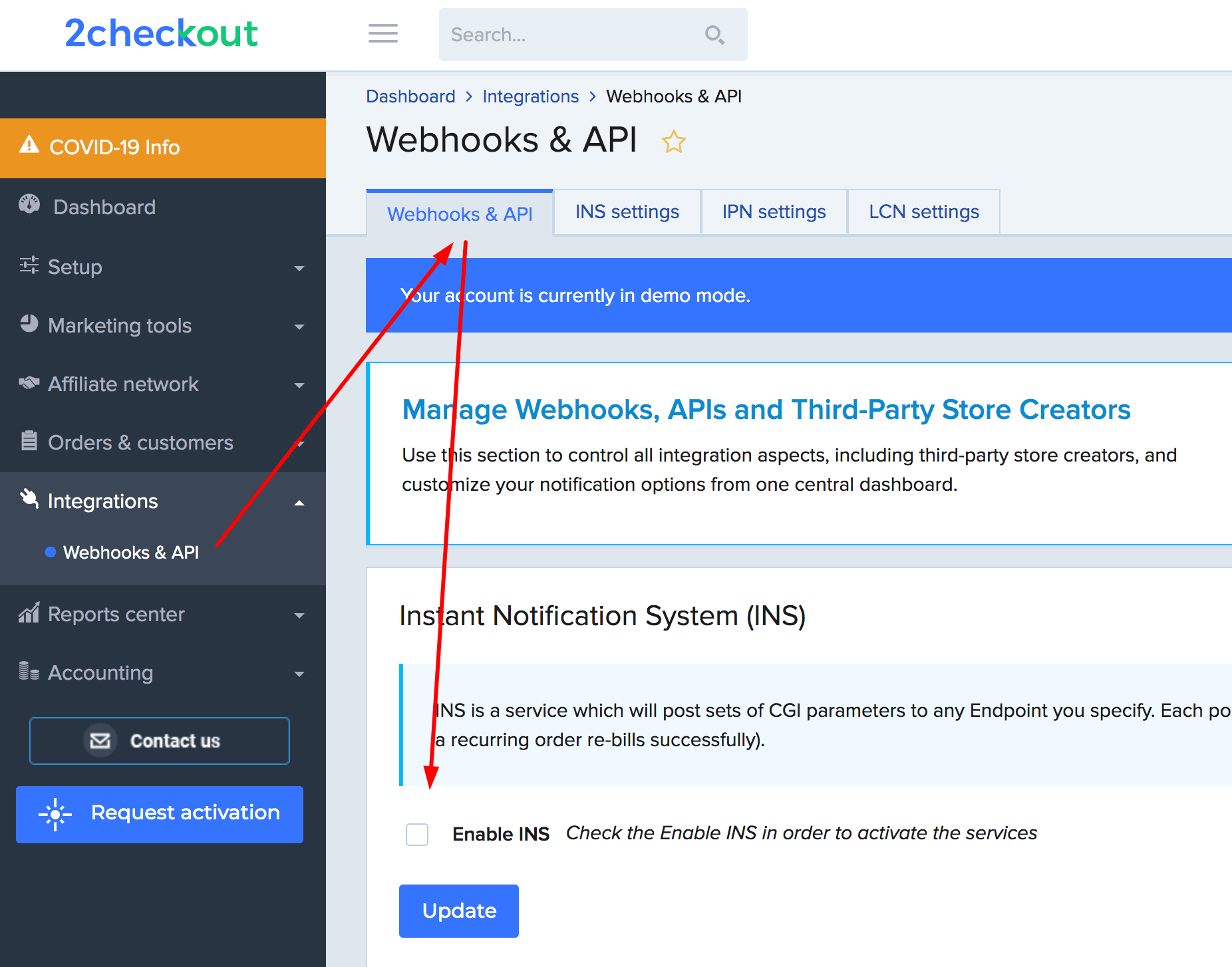1232x967 pixels.
Task: Expand the Setup menu arrow
Action: coord(299,268)
